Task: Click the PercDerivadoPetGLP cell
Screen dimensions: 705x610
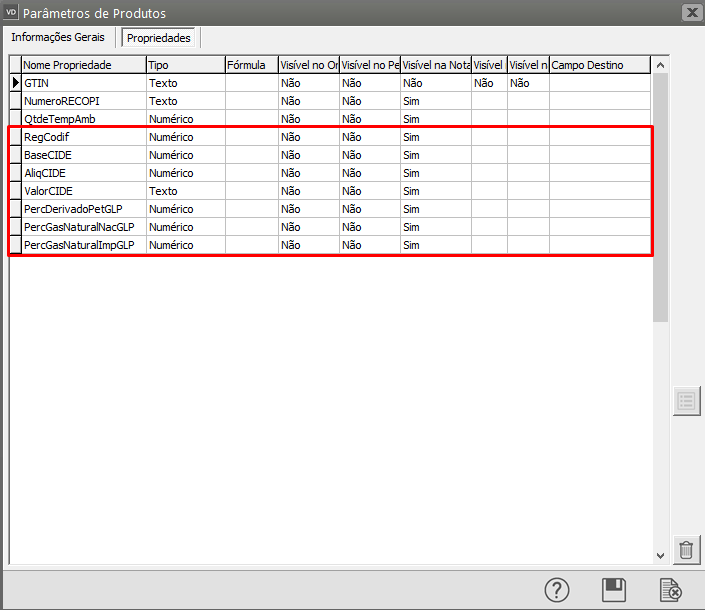Action: [x=84, y=209]
